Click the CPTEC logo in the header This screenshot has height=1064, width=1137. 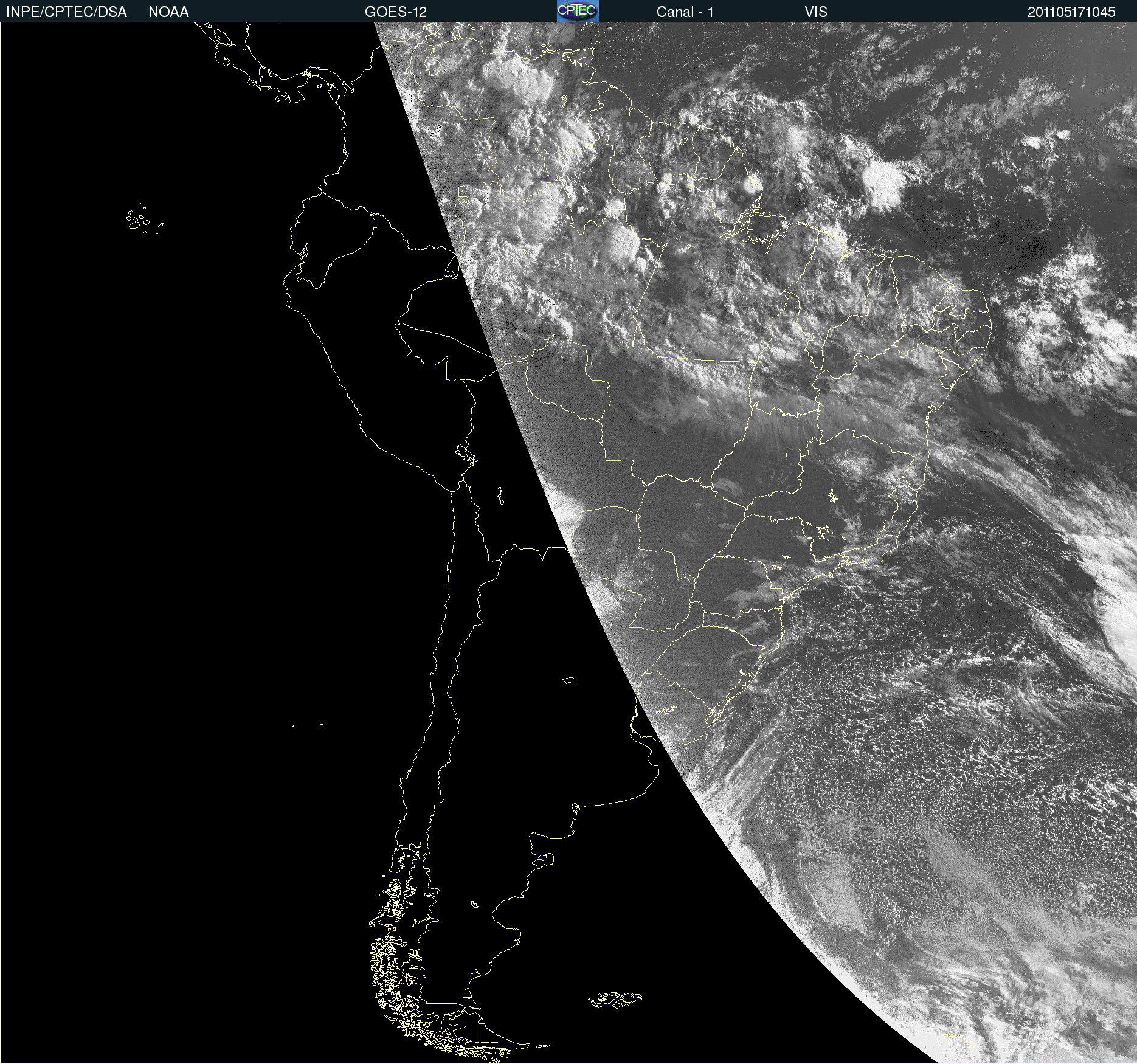coord(578,11)
